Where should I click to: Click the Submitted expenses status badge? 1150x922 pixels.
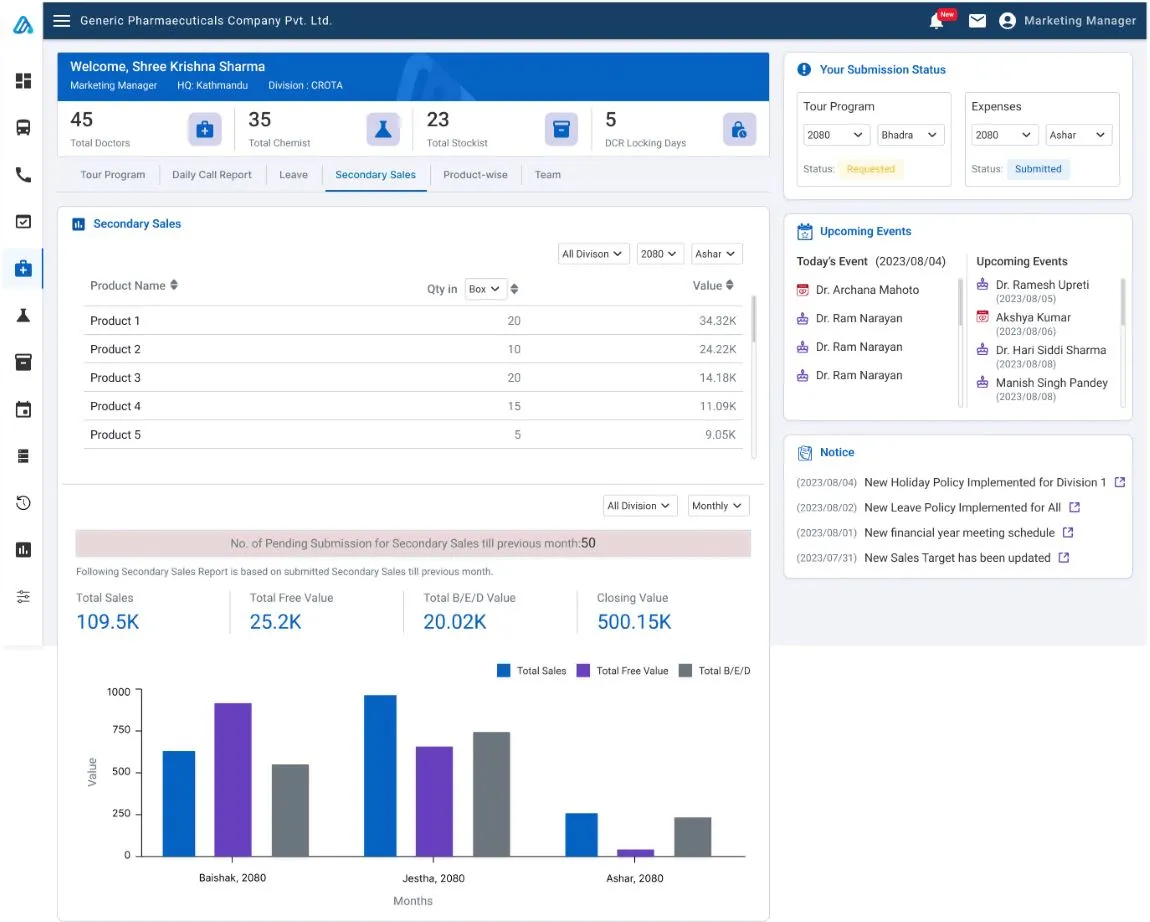(x=1038, y=169)
